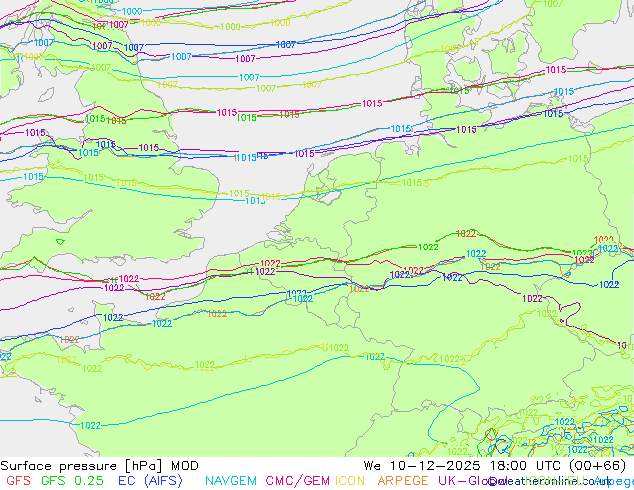Select the blue EC (AIFS) legend entry
Screen dimensions: 634x490
pyautogui.click(x=150, y=481)
